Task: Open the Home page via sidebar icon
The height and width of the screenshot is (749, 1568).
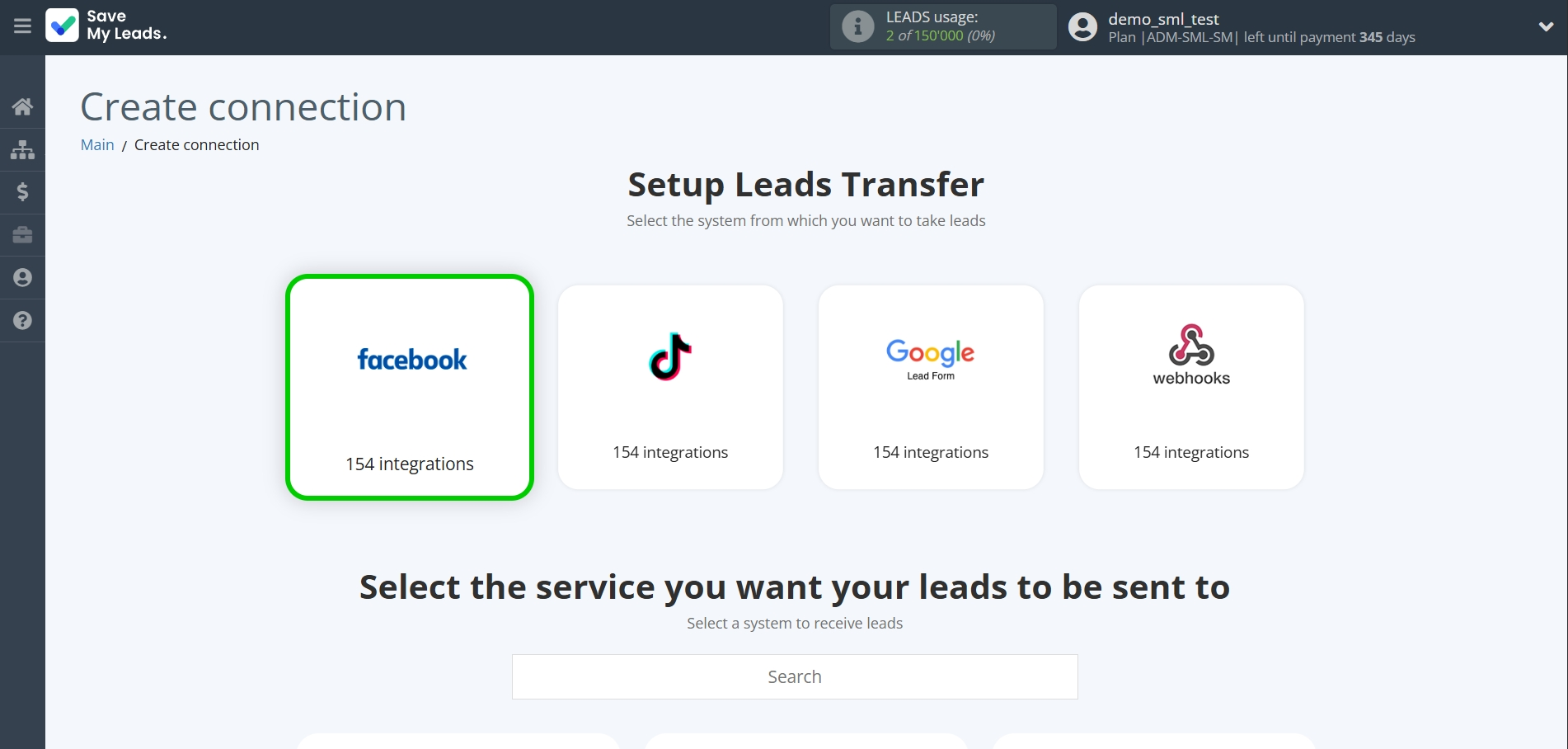Action: coord(22,106)
